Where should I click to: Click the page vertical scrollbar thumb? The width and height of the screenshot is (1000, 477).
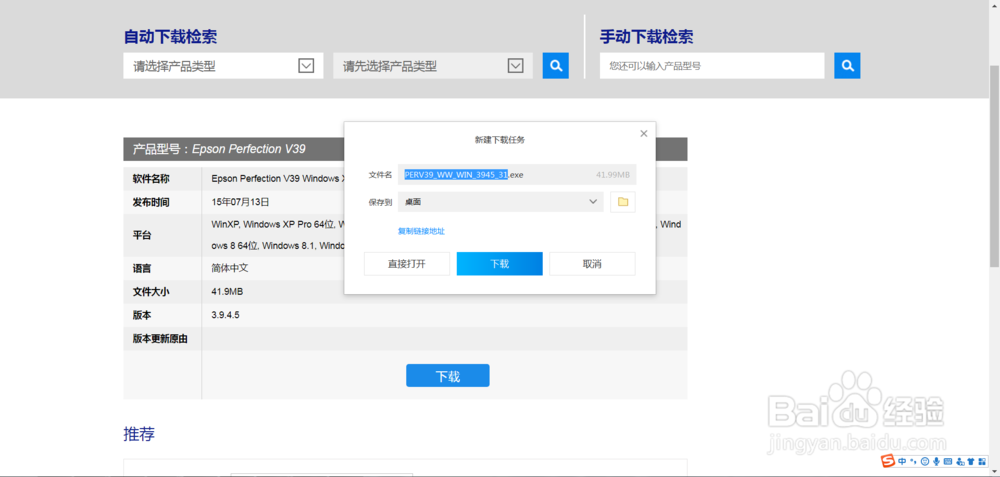pyautogui.click(x=994, y=166)
